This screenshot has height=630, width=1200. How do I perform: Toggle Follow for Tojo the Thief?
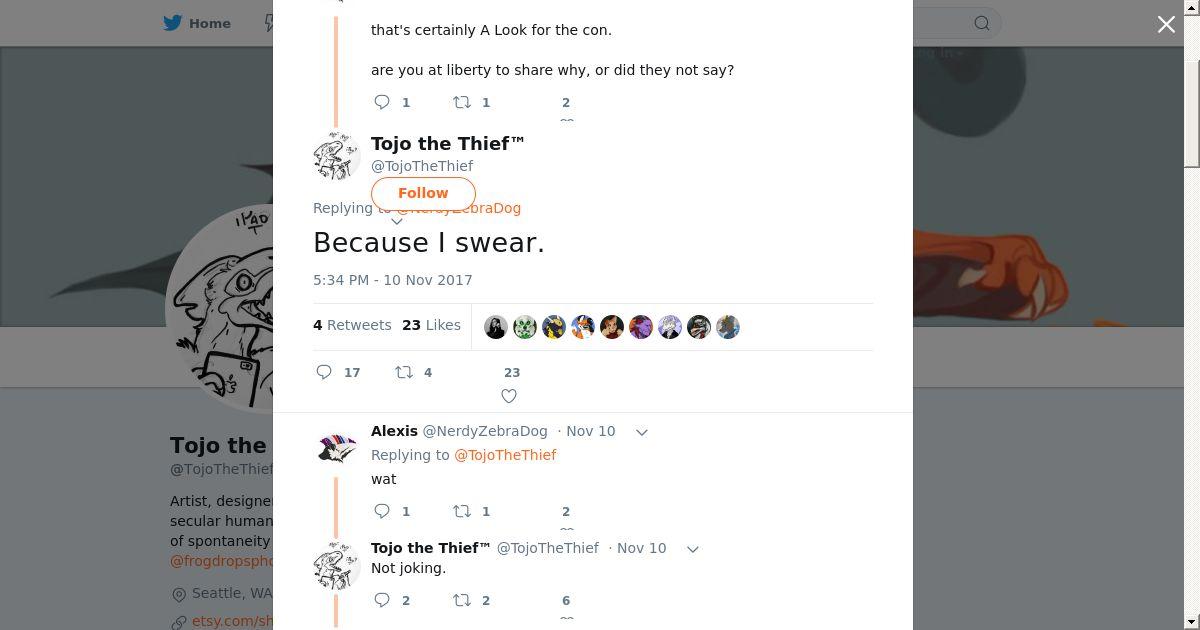(x=423, y=193)
